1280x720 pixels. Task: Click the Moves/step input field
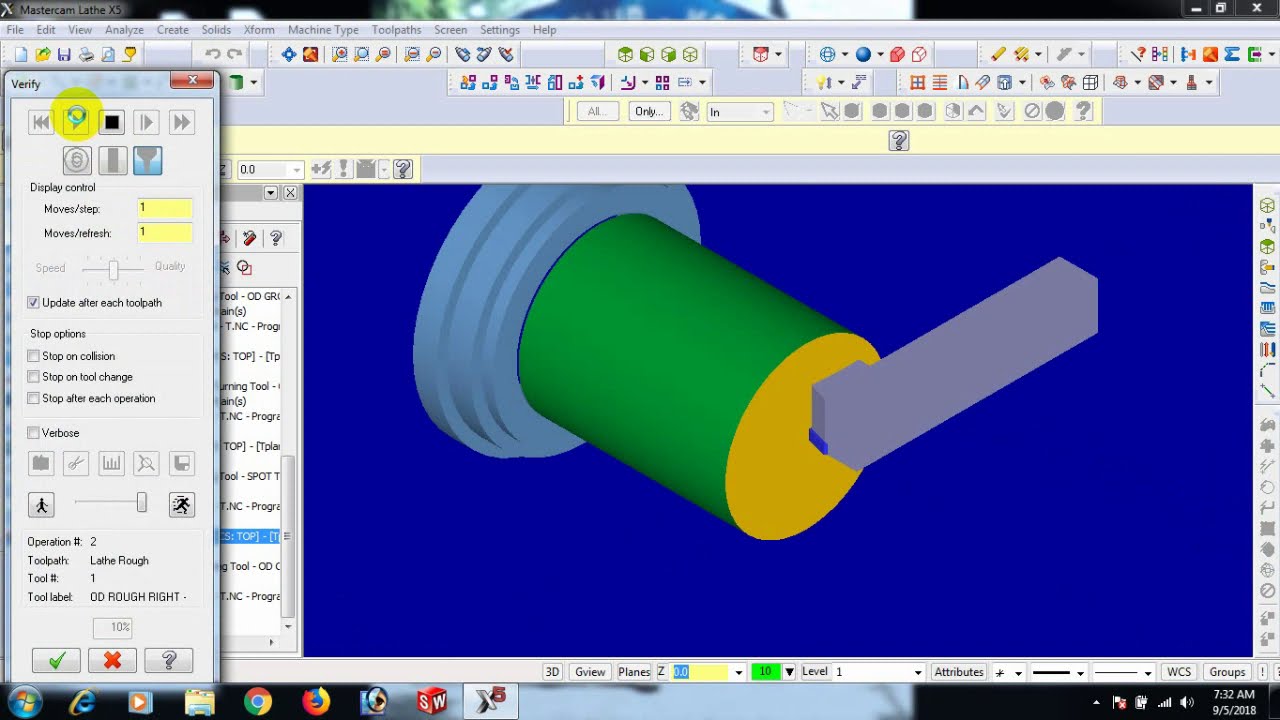pyautogui.click(x=165, y=208)
